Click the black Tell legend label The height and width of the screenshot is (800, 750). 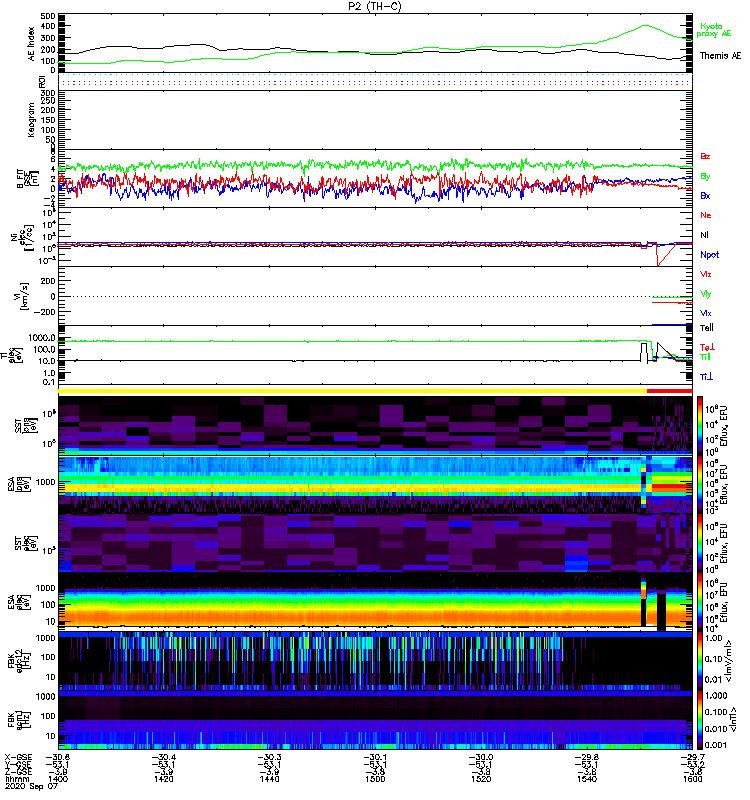[x=707, y=328]
